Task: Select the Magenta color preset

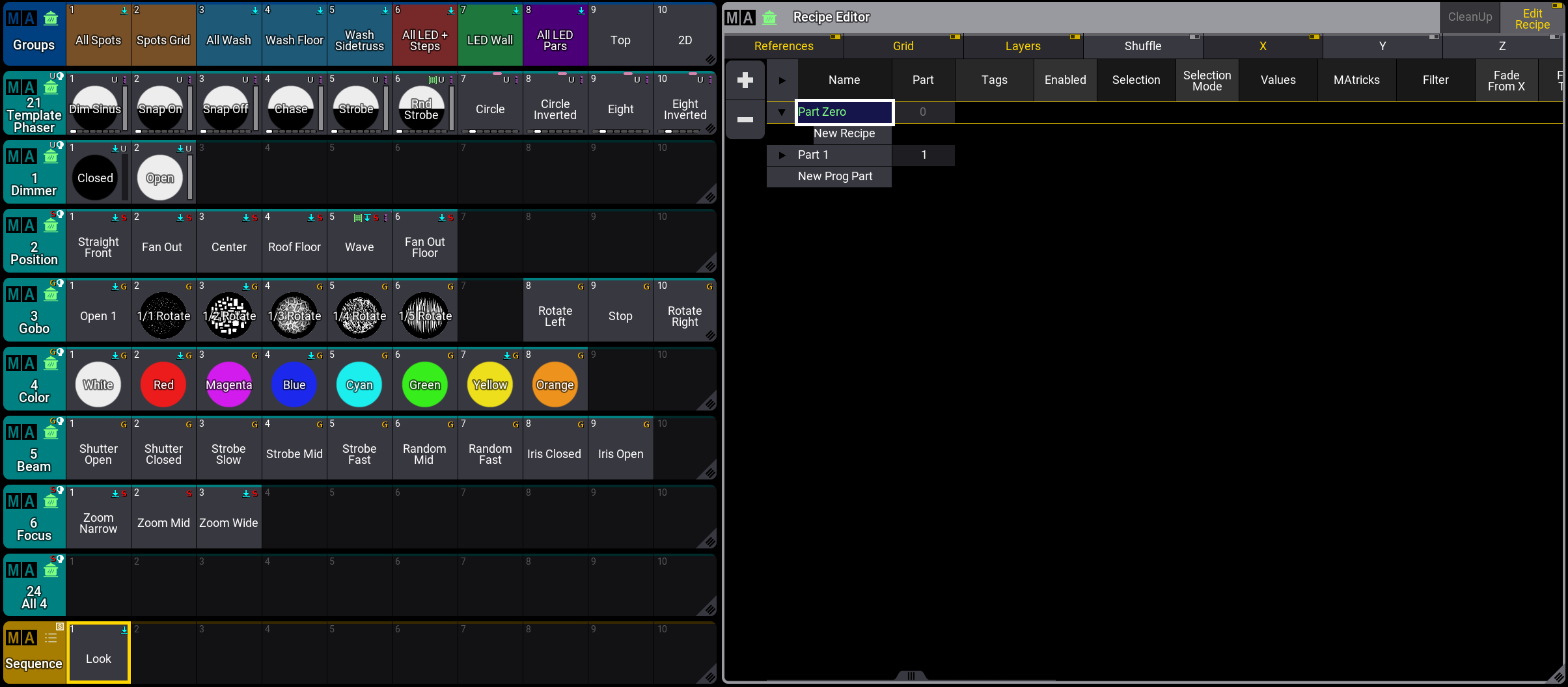Action: [228, 384]
